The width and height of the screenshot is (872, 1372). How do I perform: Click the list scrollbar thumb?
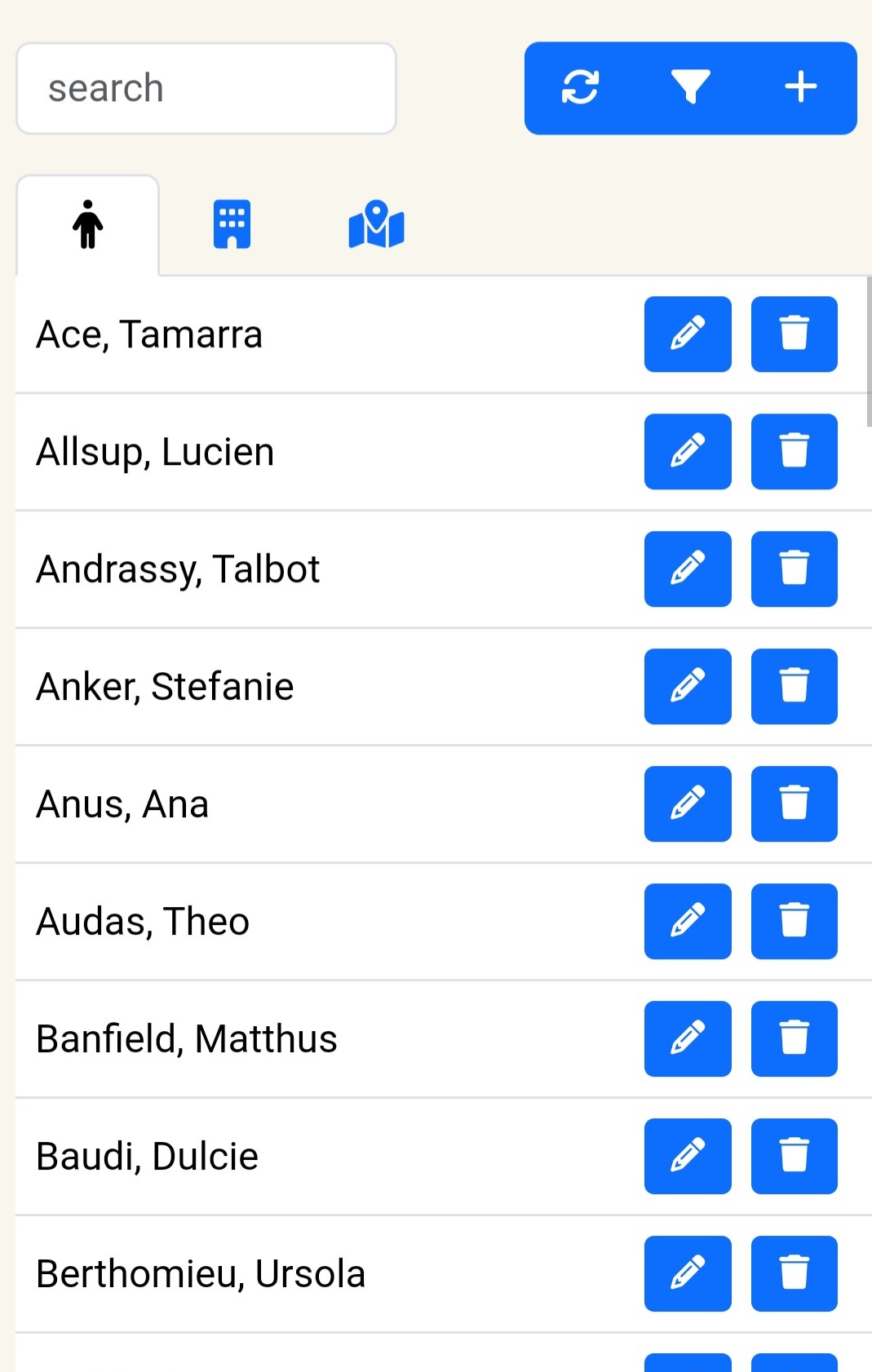(x=869, y=351)
